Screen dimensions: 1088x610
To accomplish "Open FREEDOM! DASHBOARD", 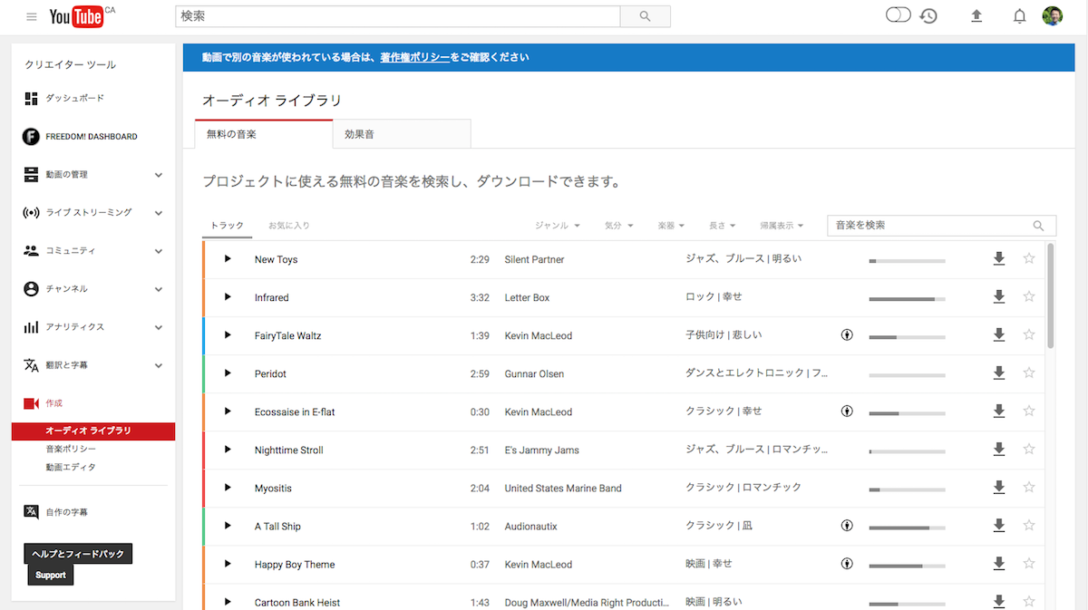I will (93, 137).
